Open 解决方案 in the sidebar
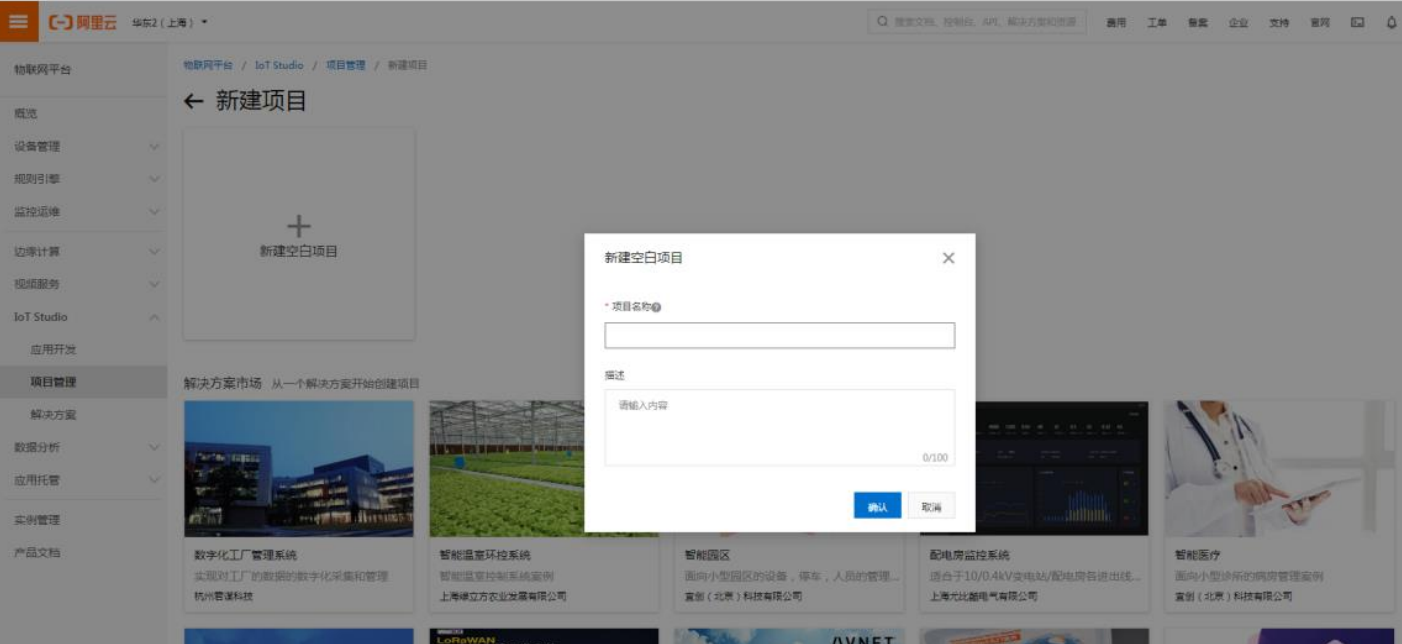Viewport: 1402px width, 644px height. 53,415
